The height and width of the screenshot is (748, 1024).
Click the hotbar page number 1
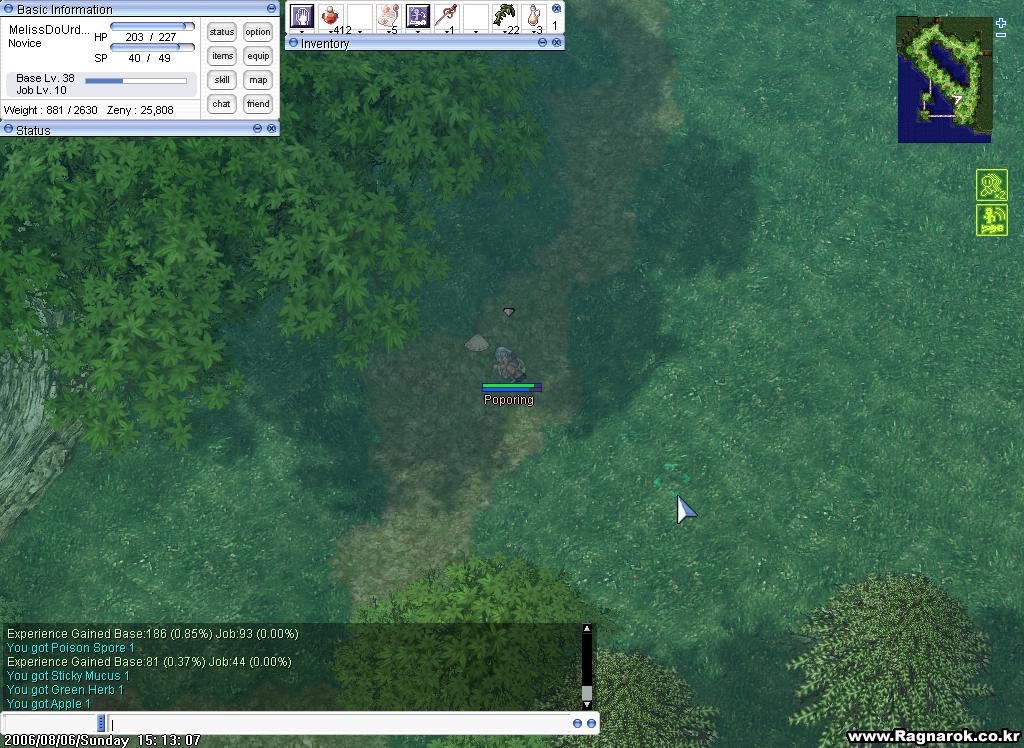click(555, 25)
